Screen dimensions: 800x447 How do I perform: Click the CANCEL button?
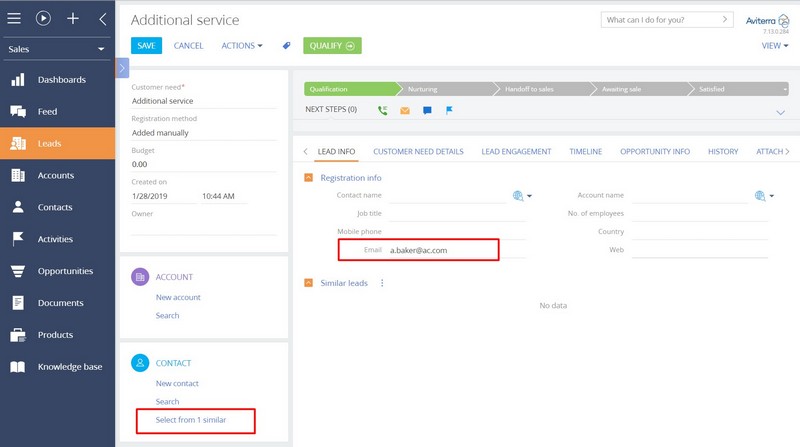pos(188,45)
